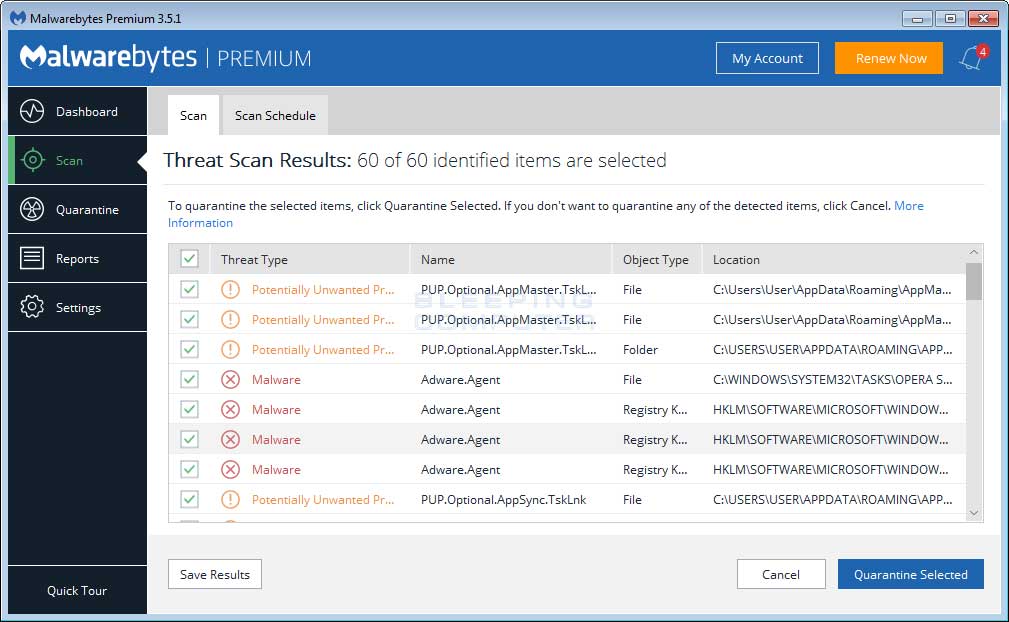The image size is (1009, 622).
Task: Sort results by the Location column
Action: click(736, 259)
